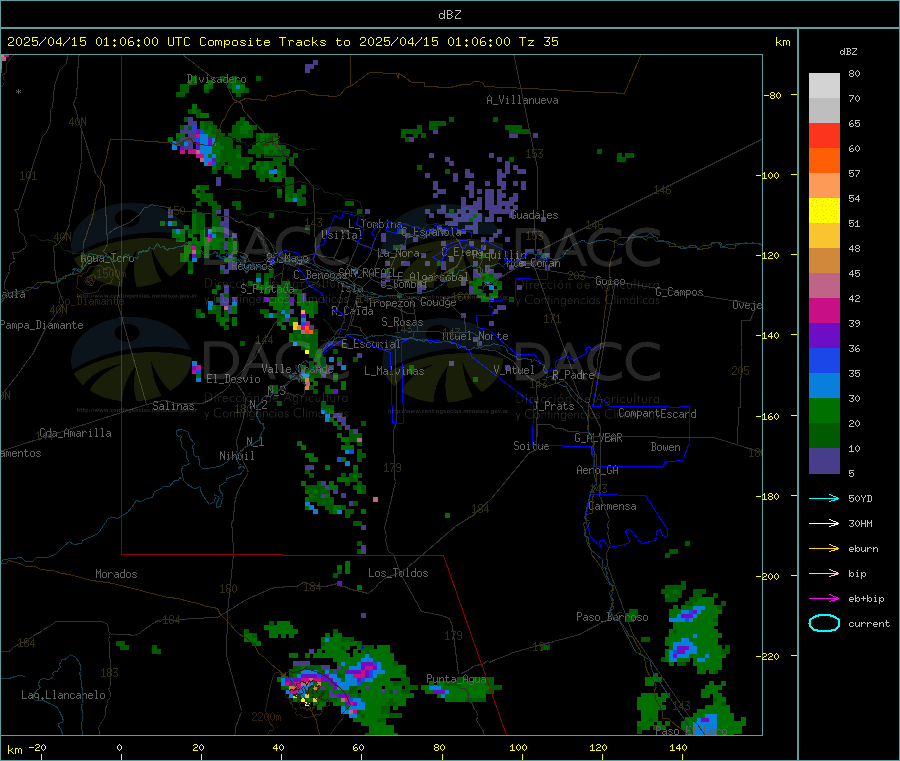
Task: Select the orange 60 dBZ legend swatch
Action: [x=824, y=161]
